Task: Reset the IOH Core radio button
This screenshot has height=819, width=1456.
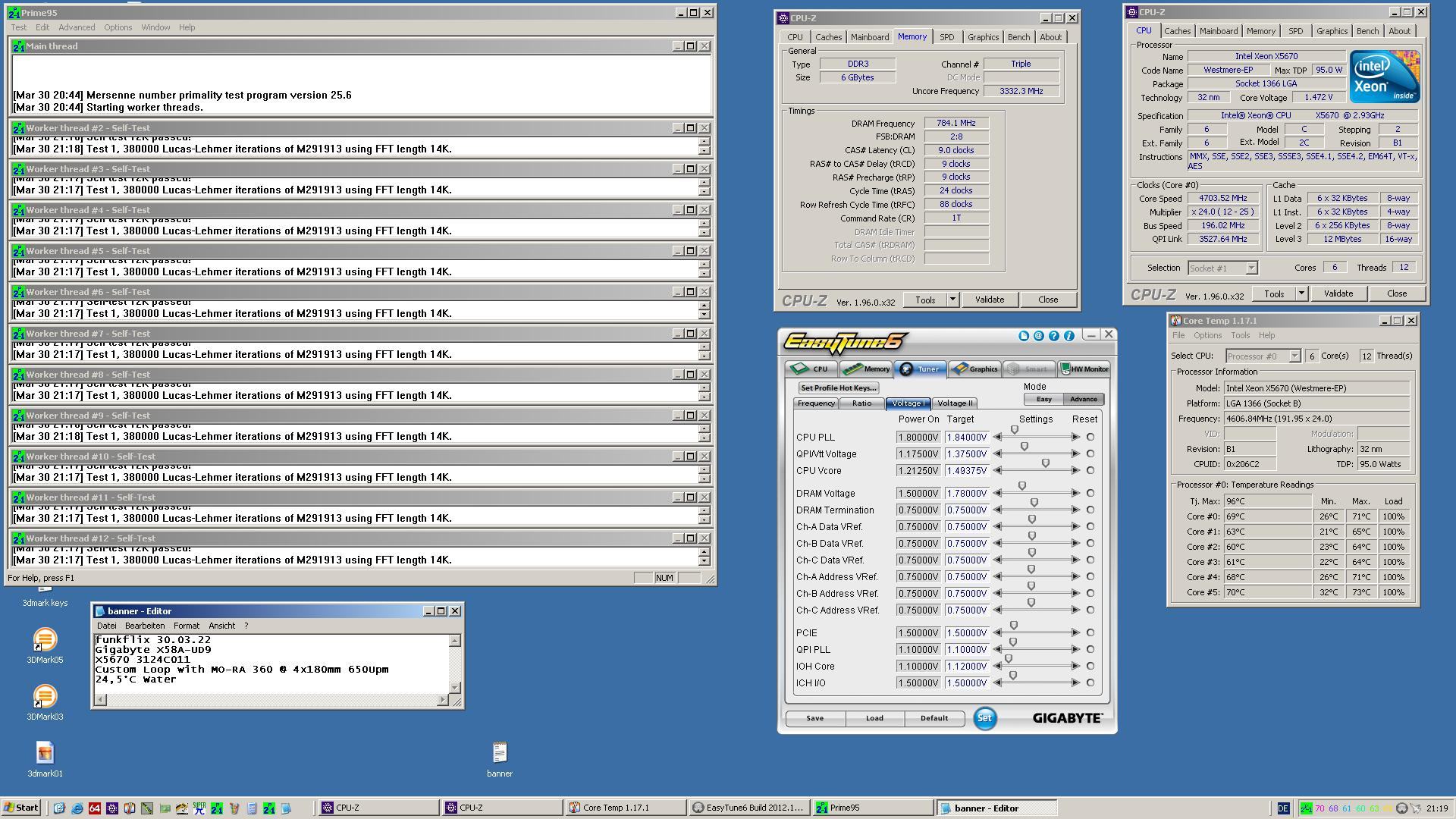Action: (1090, 666)
